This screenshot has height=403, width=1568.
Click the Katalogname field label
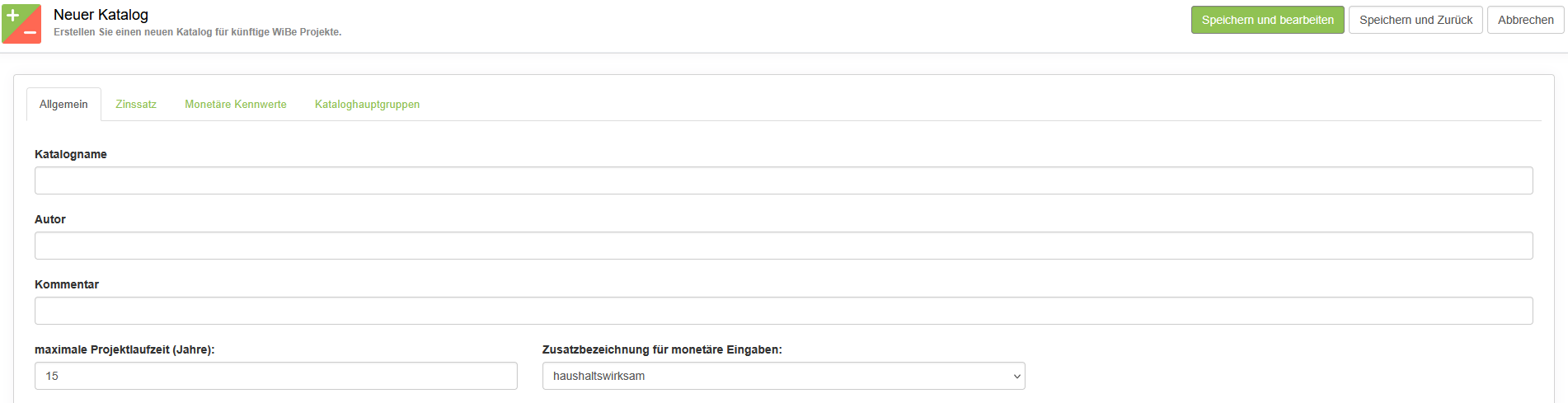(x=71, y=154)
